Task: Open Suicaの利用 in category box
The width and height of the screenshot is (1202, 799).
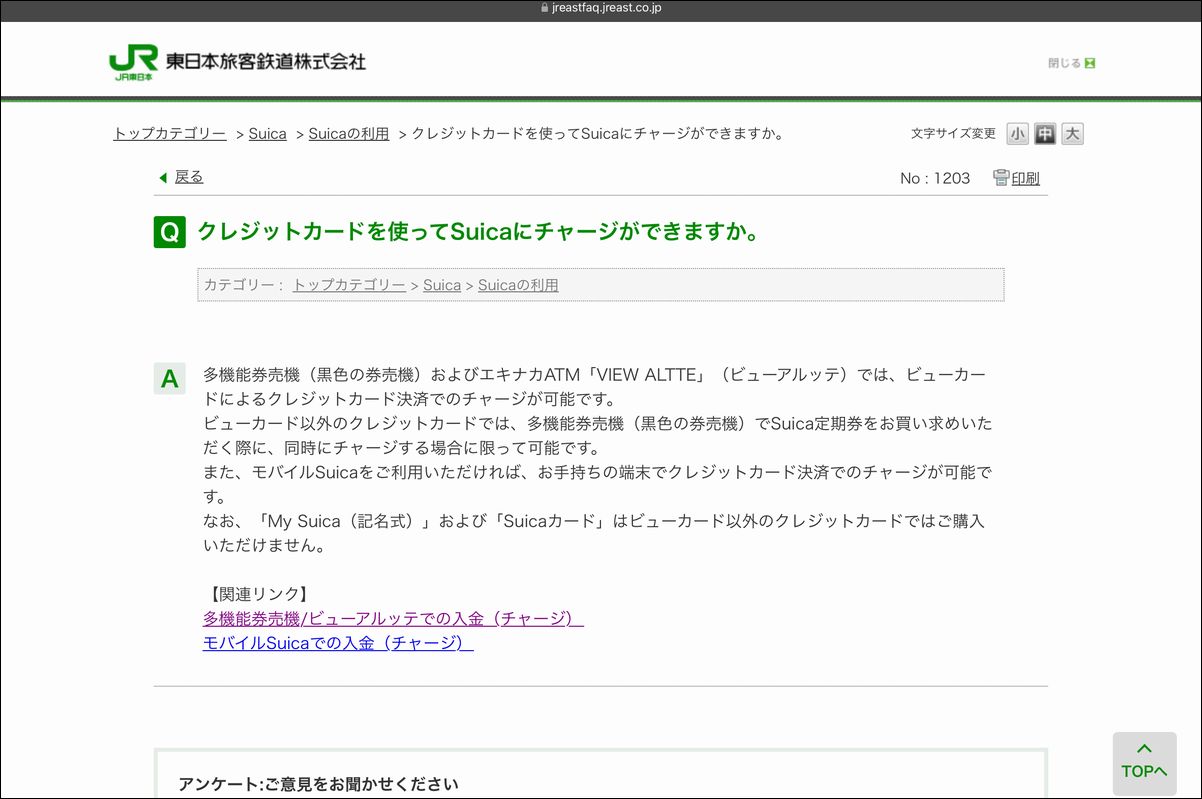Action: pos(518,285)
